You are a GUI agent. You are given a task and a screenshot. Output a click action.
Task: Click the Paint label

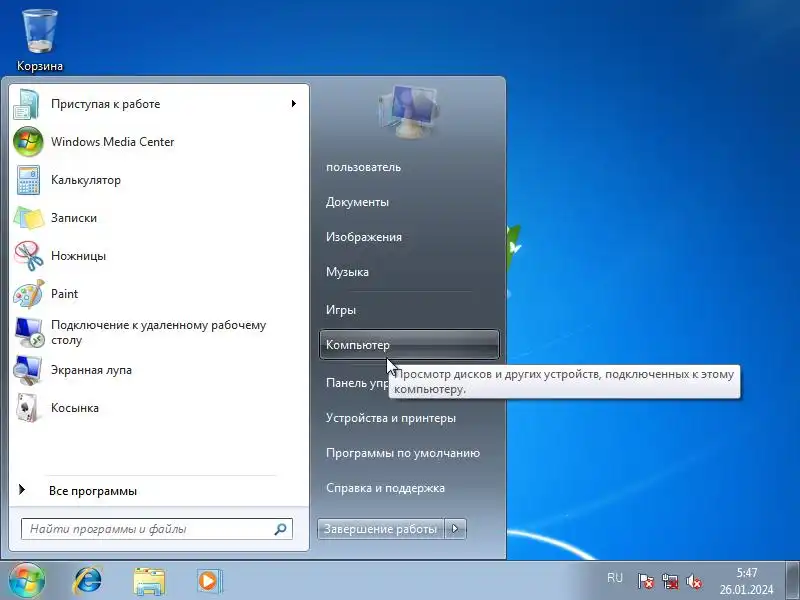point(64,294)
